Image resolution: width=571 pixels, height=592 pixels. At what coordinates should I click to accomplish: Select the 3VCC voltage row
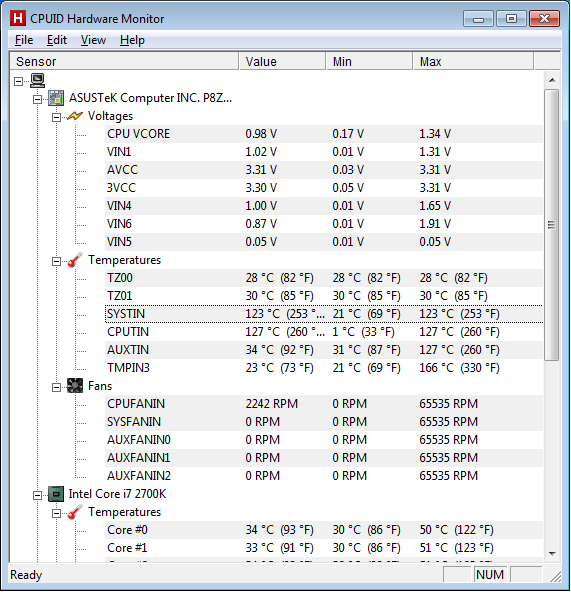(324, 188)
